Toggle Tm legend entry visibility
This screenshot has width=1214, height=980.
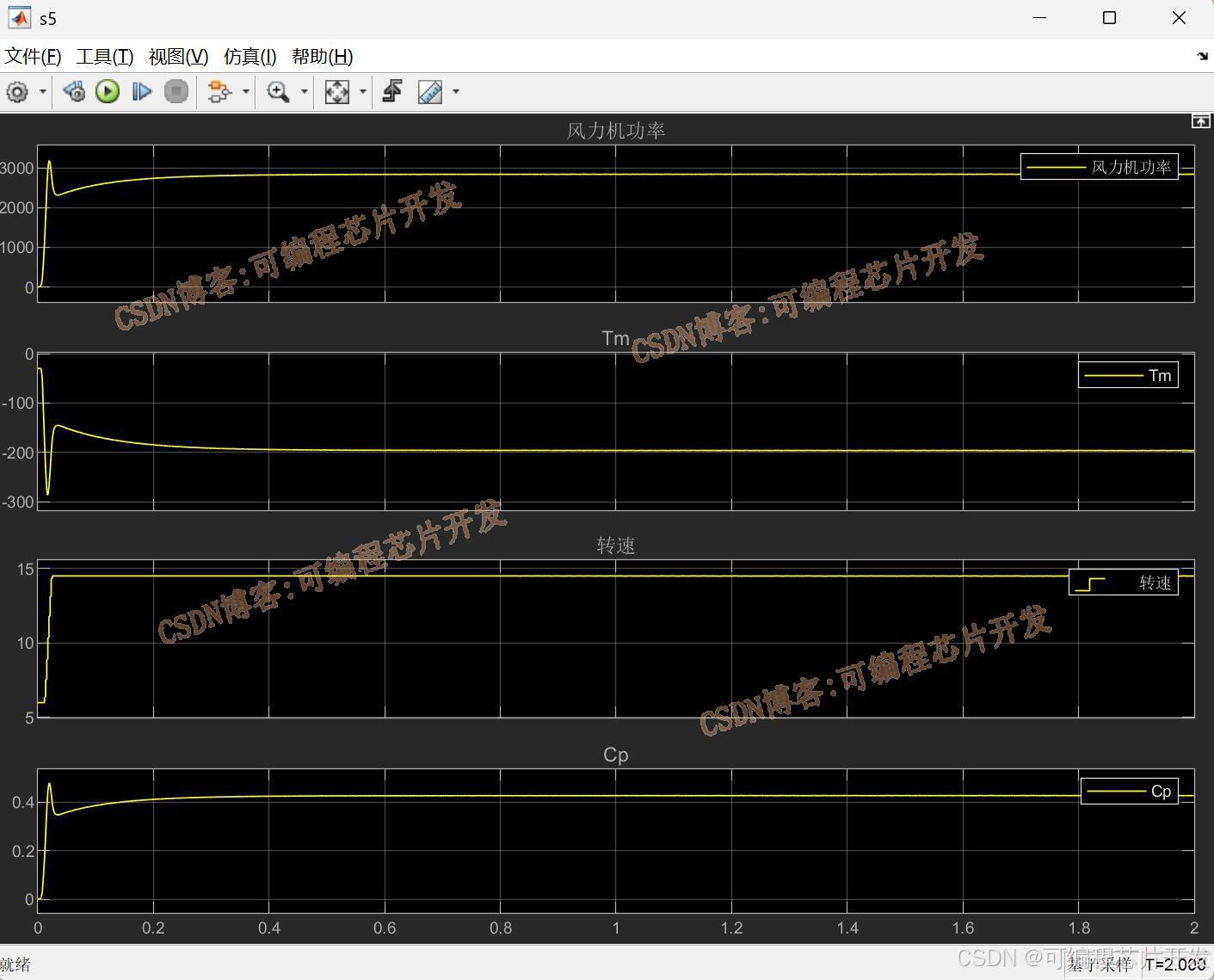(1128, 375)
